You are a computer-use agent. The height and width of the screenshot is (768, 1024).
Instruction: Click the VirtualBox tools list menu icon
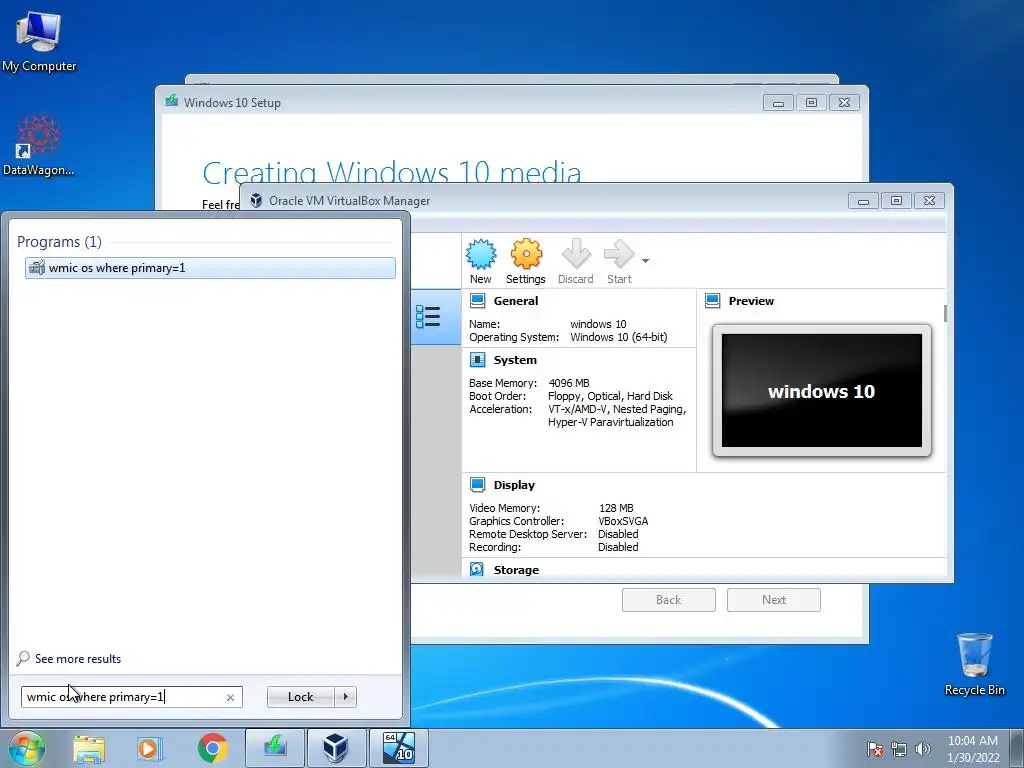428,317
